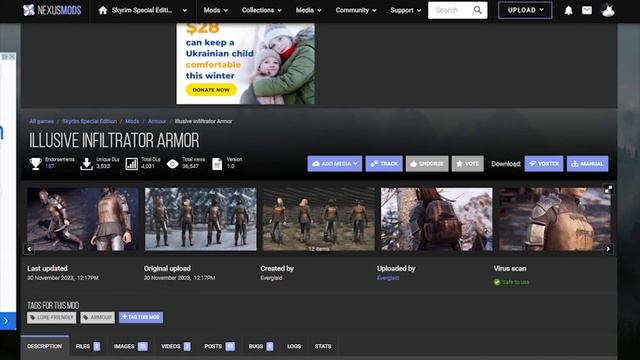Click Donate Now in the banner ad

coord(211,90)
